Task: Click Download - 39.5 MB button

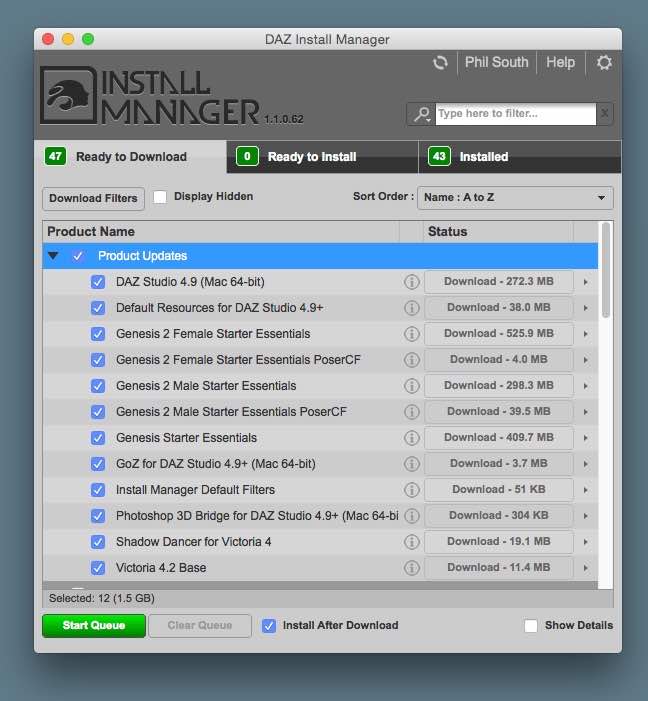Action: [499, 411]
